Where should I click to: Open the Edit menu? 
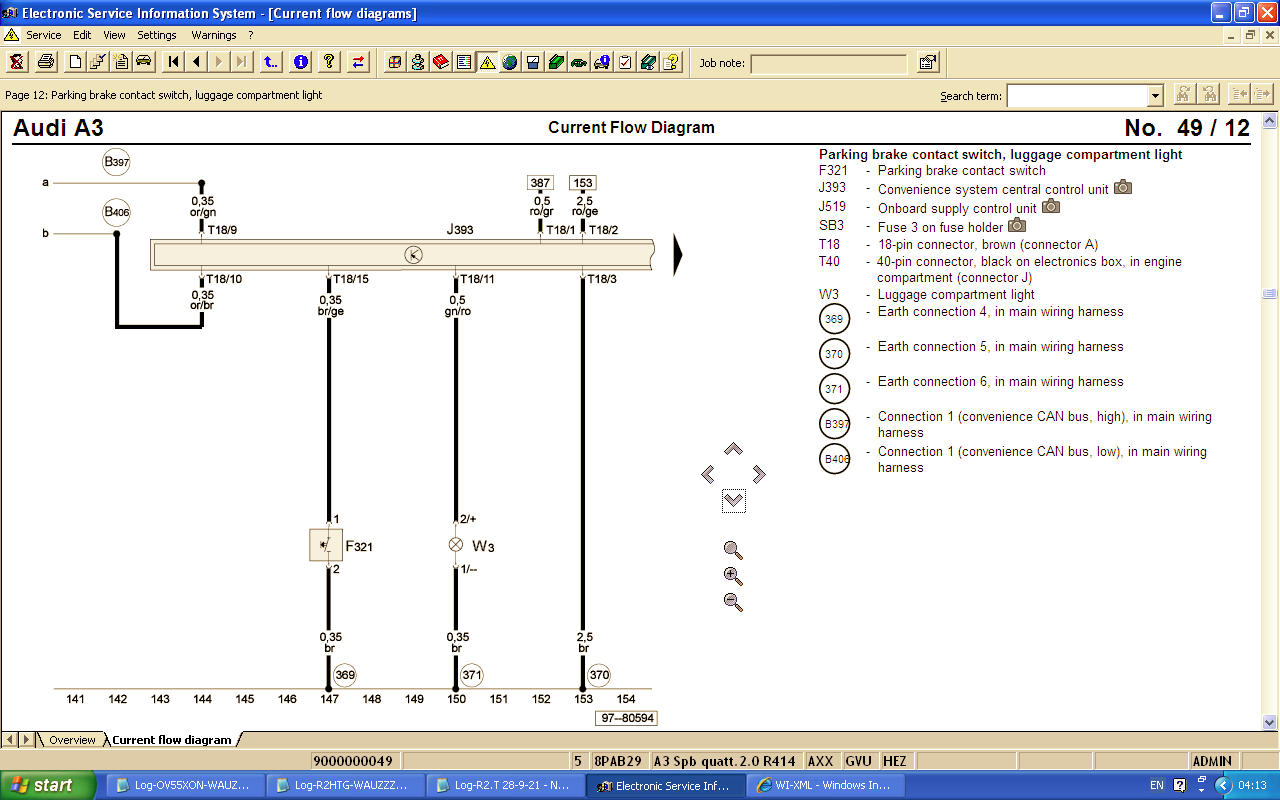(82, 35)
